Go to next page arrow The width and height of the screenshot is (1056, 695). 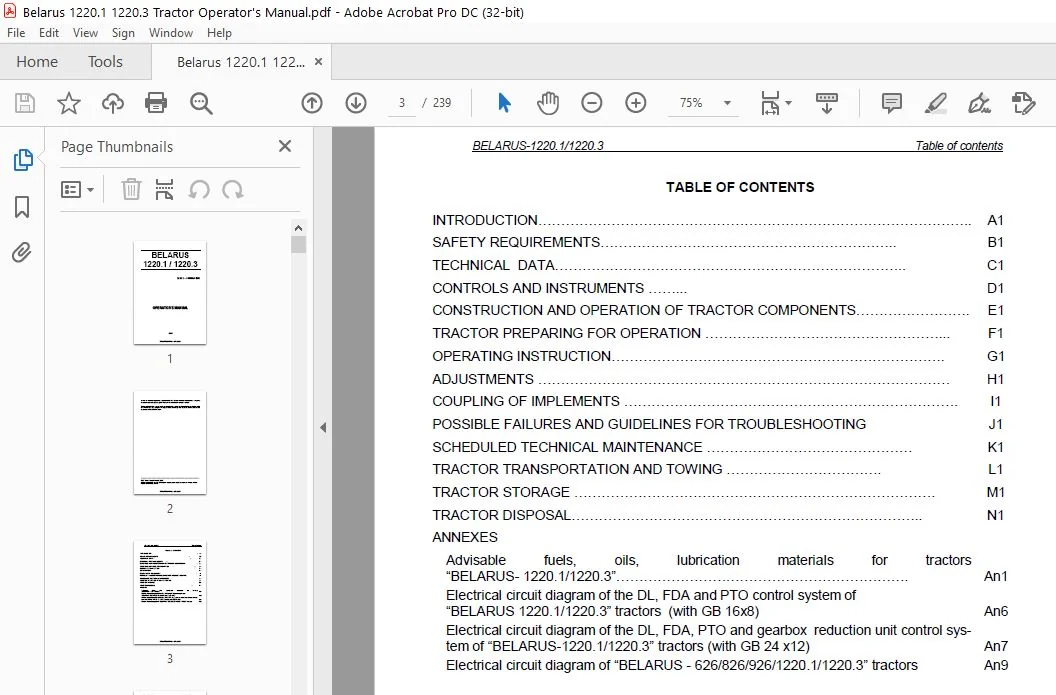point(356,103)
